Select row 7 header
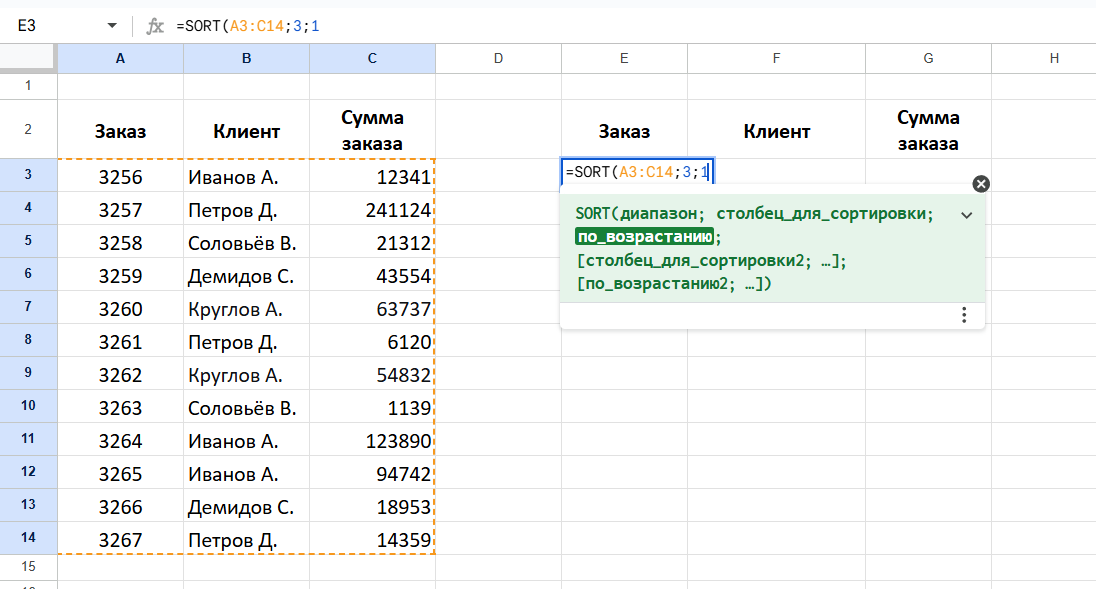1096x589 pixels. click(x=28, y=307)
